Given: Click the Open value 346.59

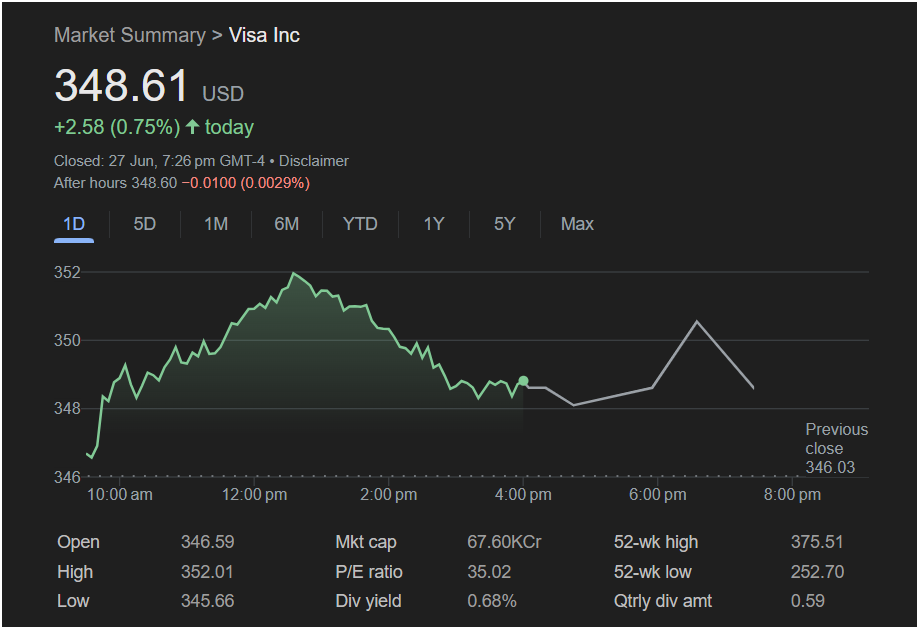Looking at the screenshot, I should coord(207,542).
